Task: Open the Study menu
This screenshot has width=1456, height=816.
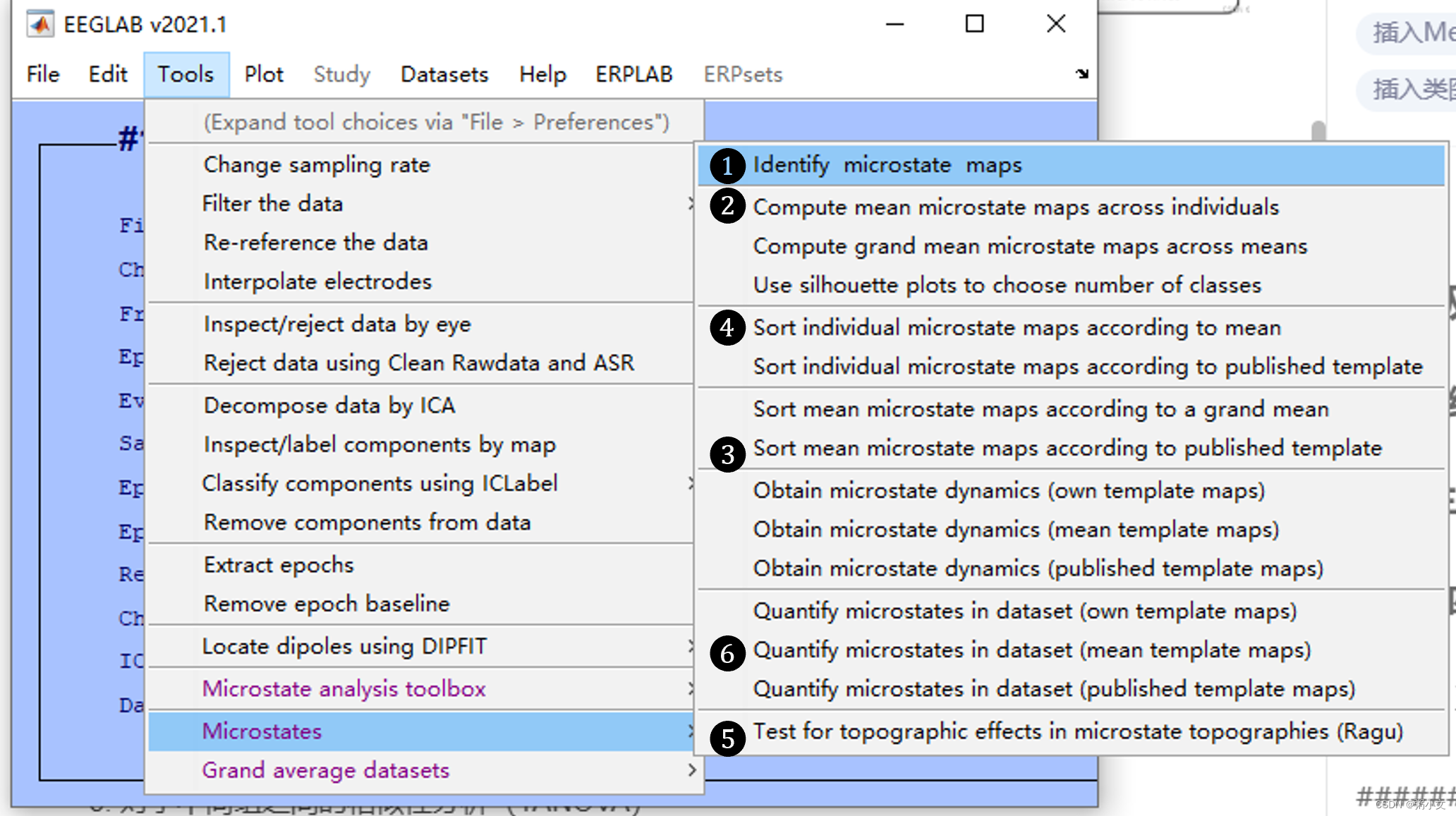Action: 342,74
